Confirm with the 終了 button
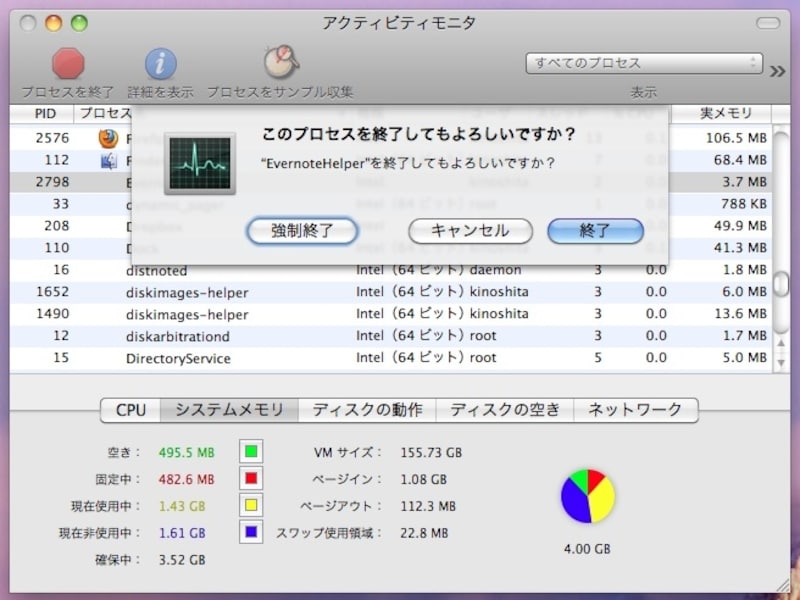The height and width of the screenshot is (600, 800). click(595, 231)
